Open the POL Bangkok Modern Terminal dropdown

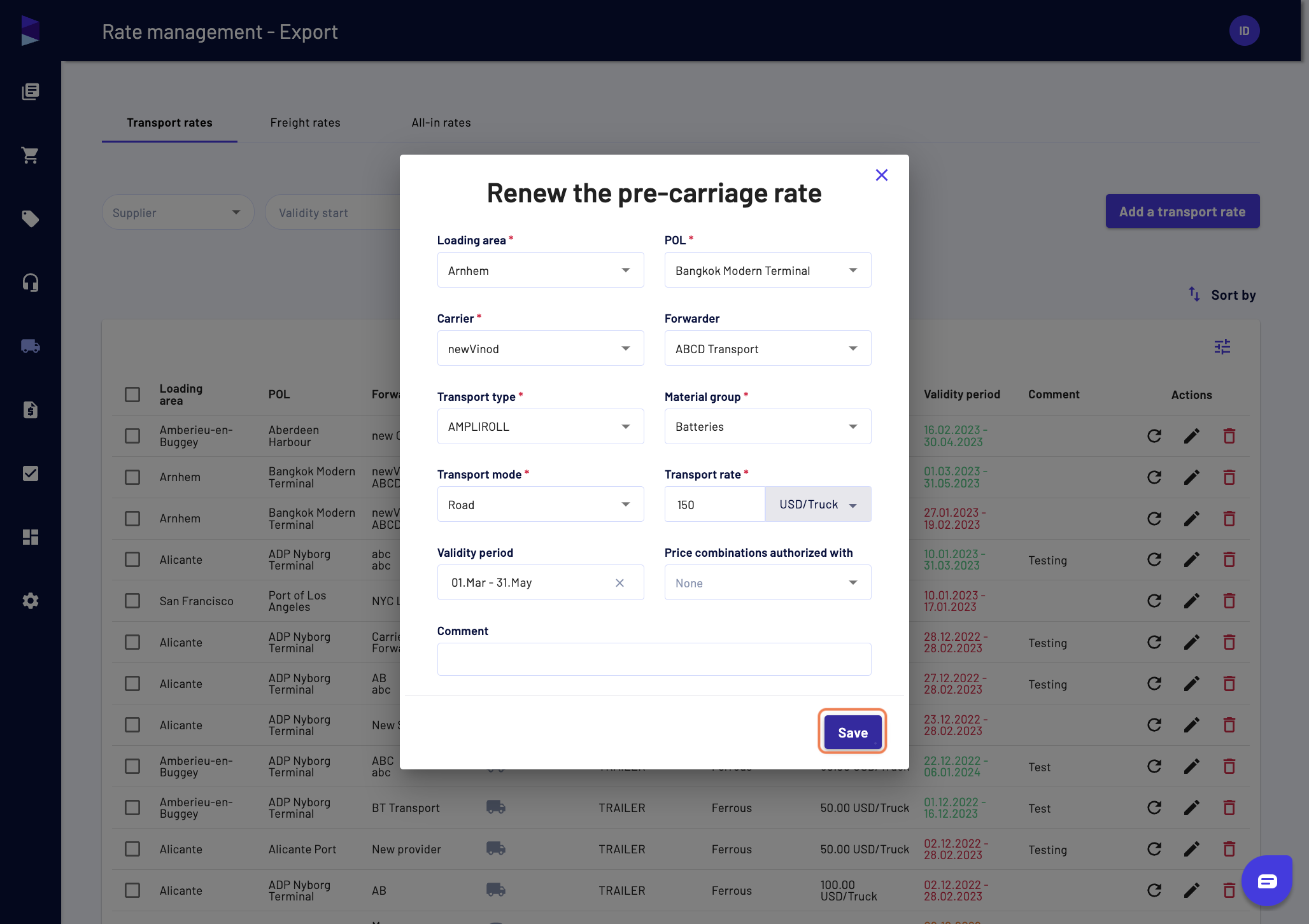click(x=768, y=270)
